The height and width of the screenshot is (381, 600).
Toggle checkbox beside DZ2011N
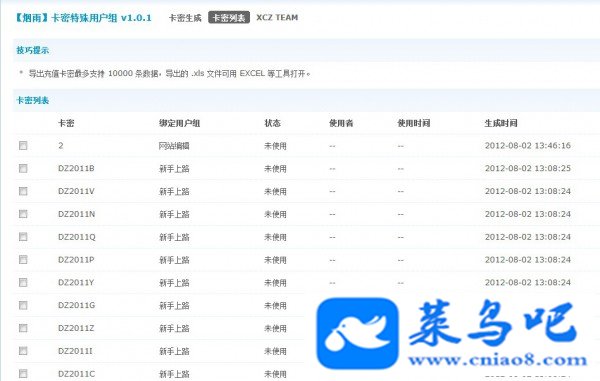click(23, 214)
